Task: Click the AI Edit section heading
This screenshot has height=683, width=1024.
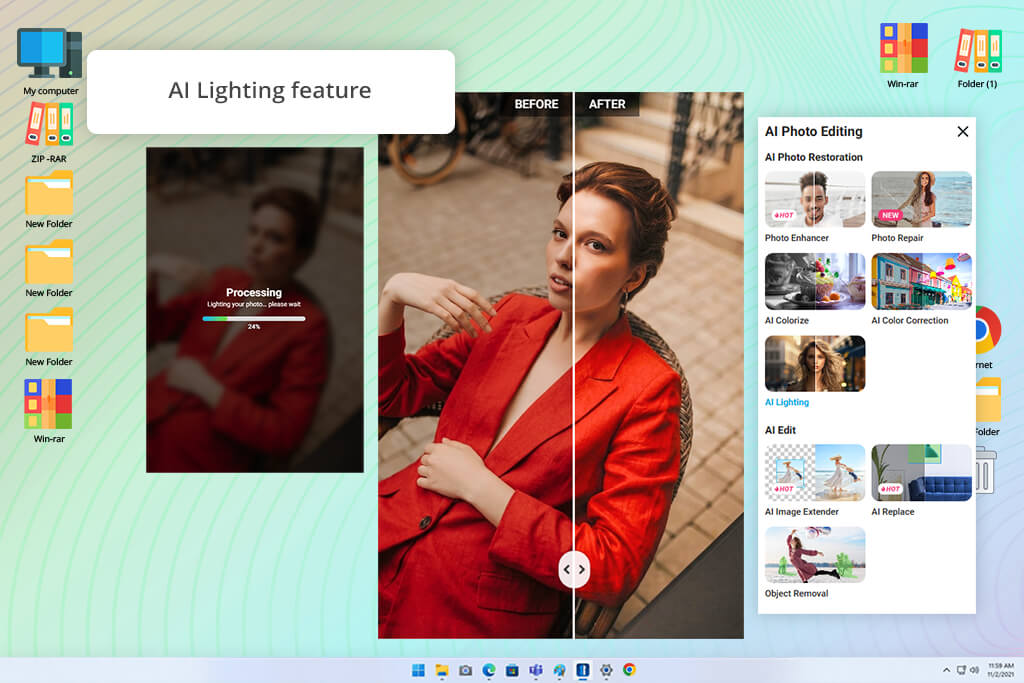Action: pos(780,430)
